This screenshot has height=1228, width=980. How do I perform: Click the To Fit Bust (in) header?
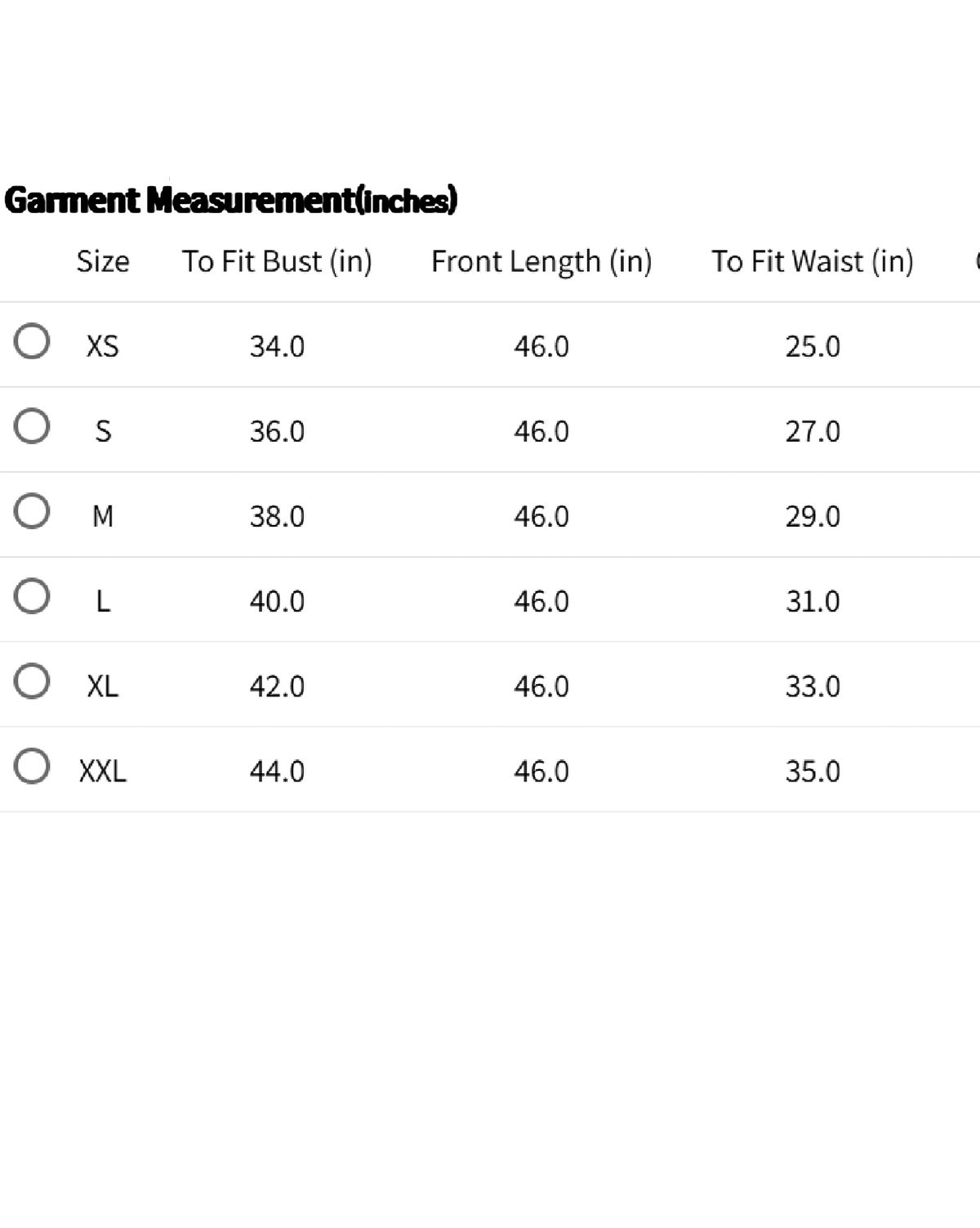(x=277, y=261)
